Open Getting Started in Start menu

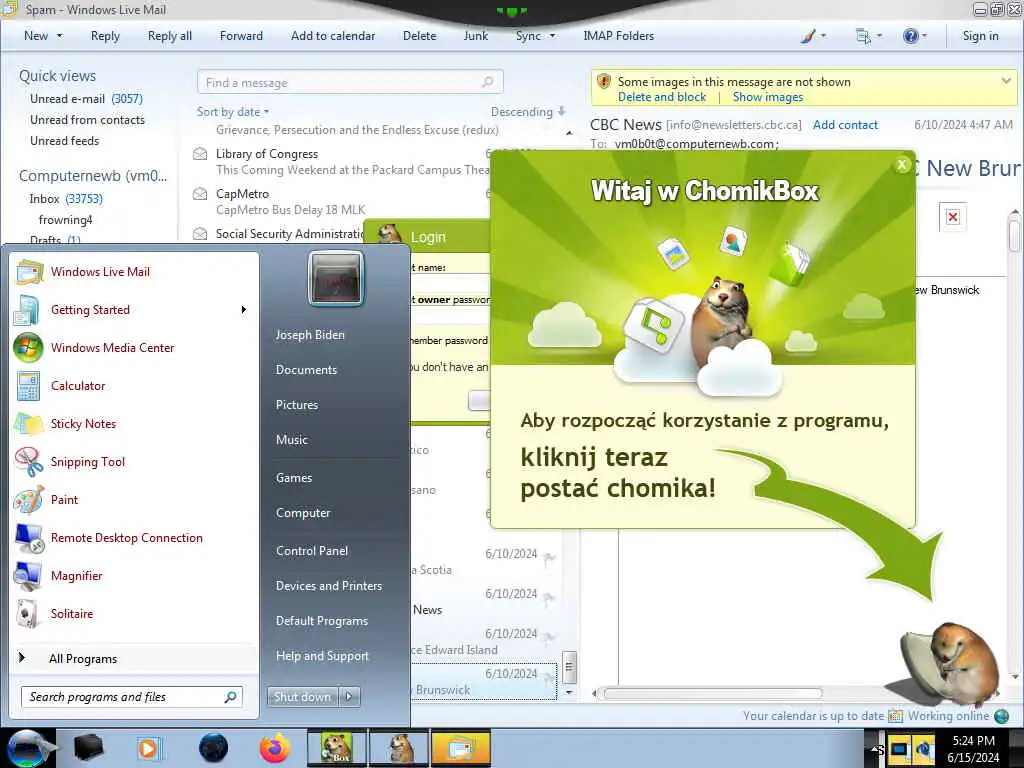[x=90, y=310]
